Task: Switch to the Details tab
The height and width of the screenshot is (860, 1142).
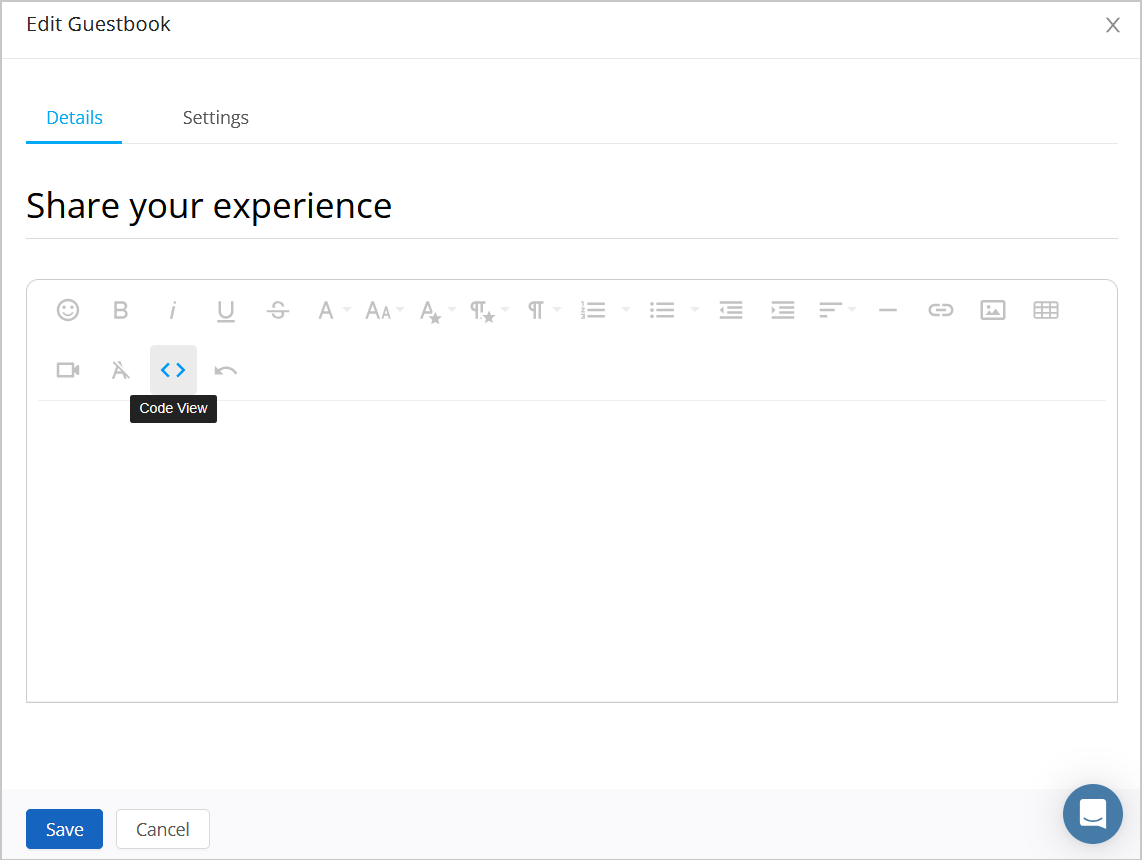Action: (74, 118)
